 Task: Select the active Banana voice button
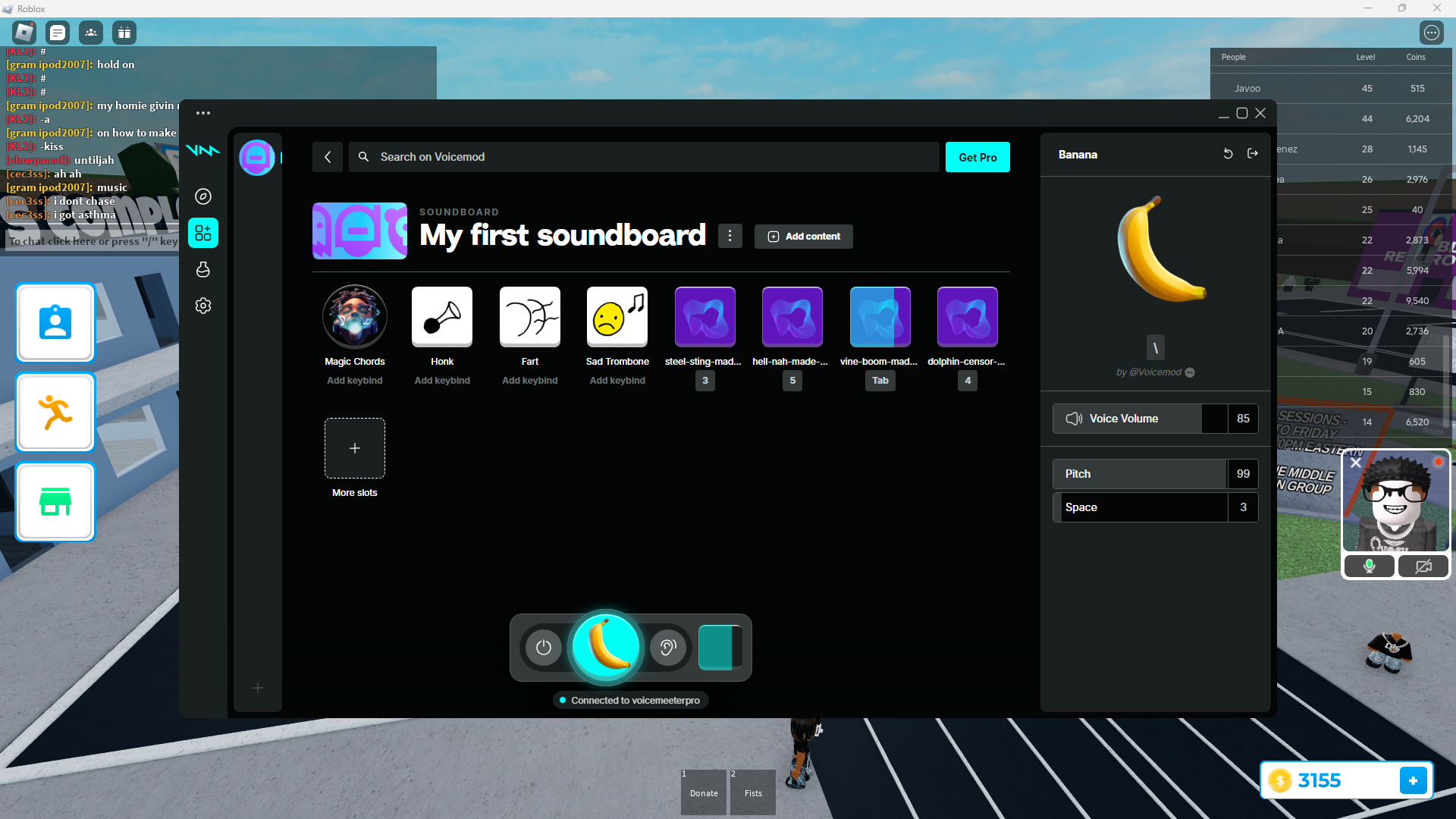pyautogui.click(x=606, y=647)
